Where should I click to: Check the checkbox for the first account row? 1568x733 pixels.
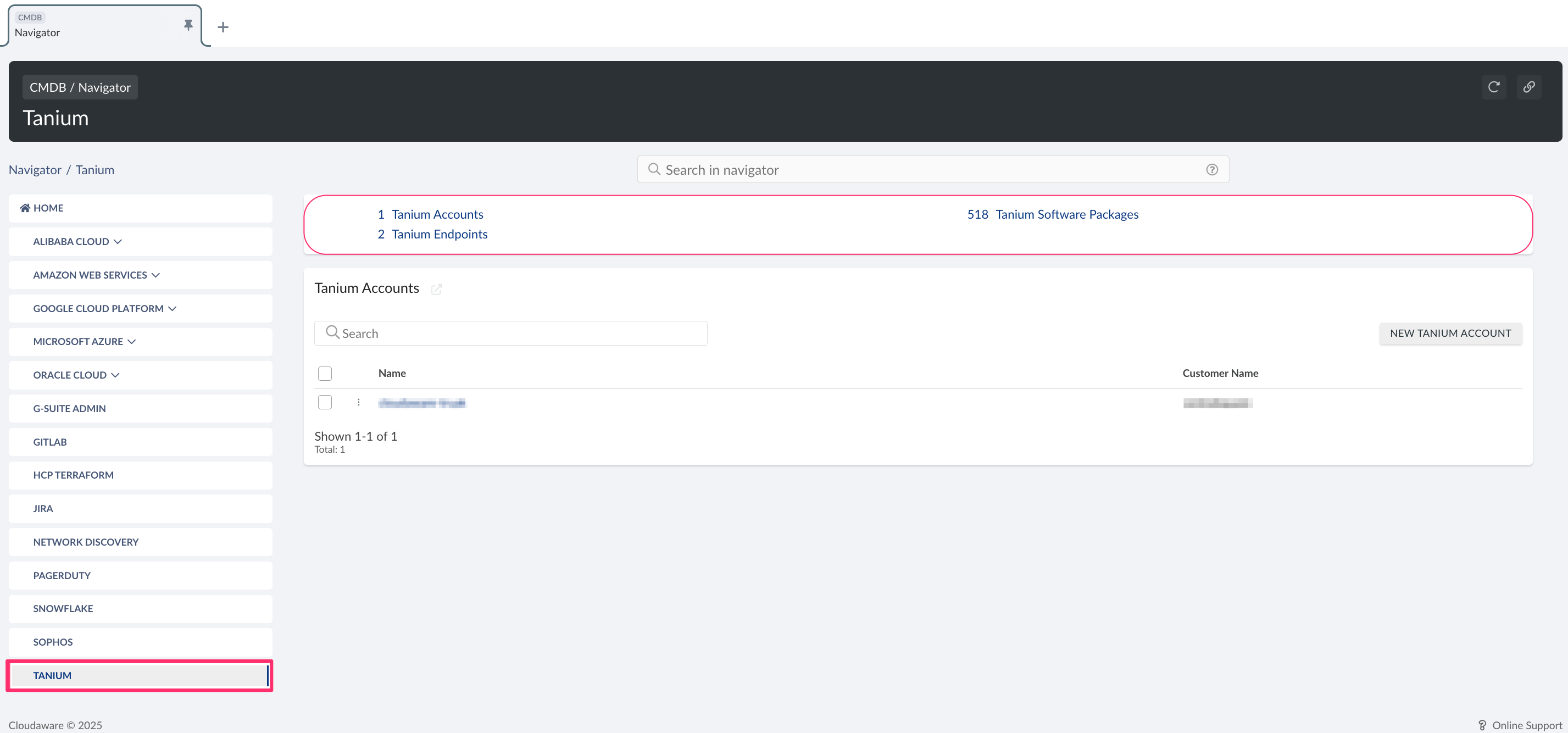pyautogui.click(x=325, y=402)
